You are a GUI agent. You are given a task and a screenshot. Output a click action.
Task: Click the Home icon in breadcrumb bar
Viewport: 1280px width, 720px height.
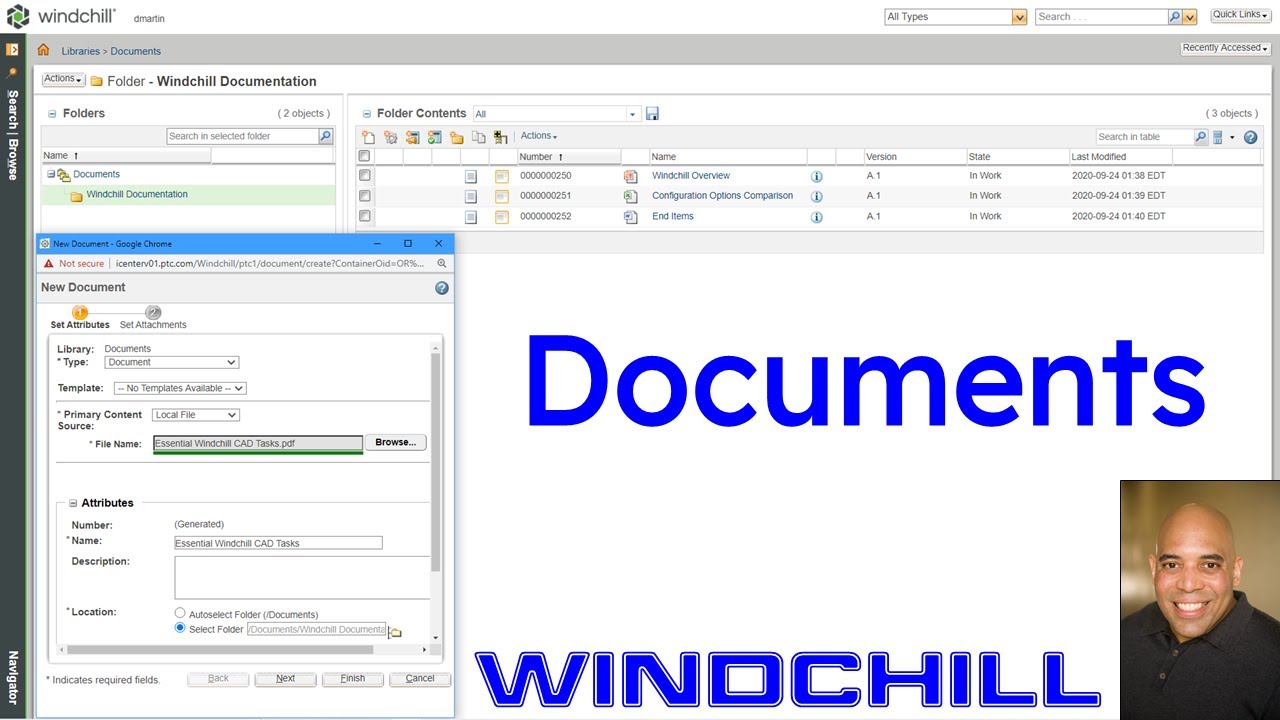[43, 50]
